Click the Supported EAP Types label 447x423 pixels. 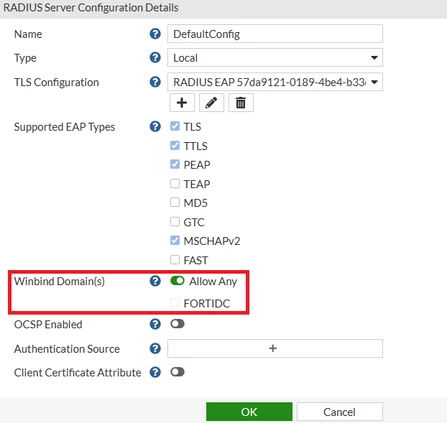[x=64, y=127]
